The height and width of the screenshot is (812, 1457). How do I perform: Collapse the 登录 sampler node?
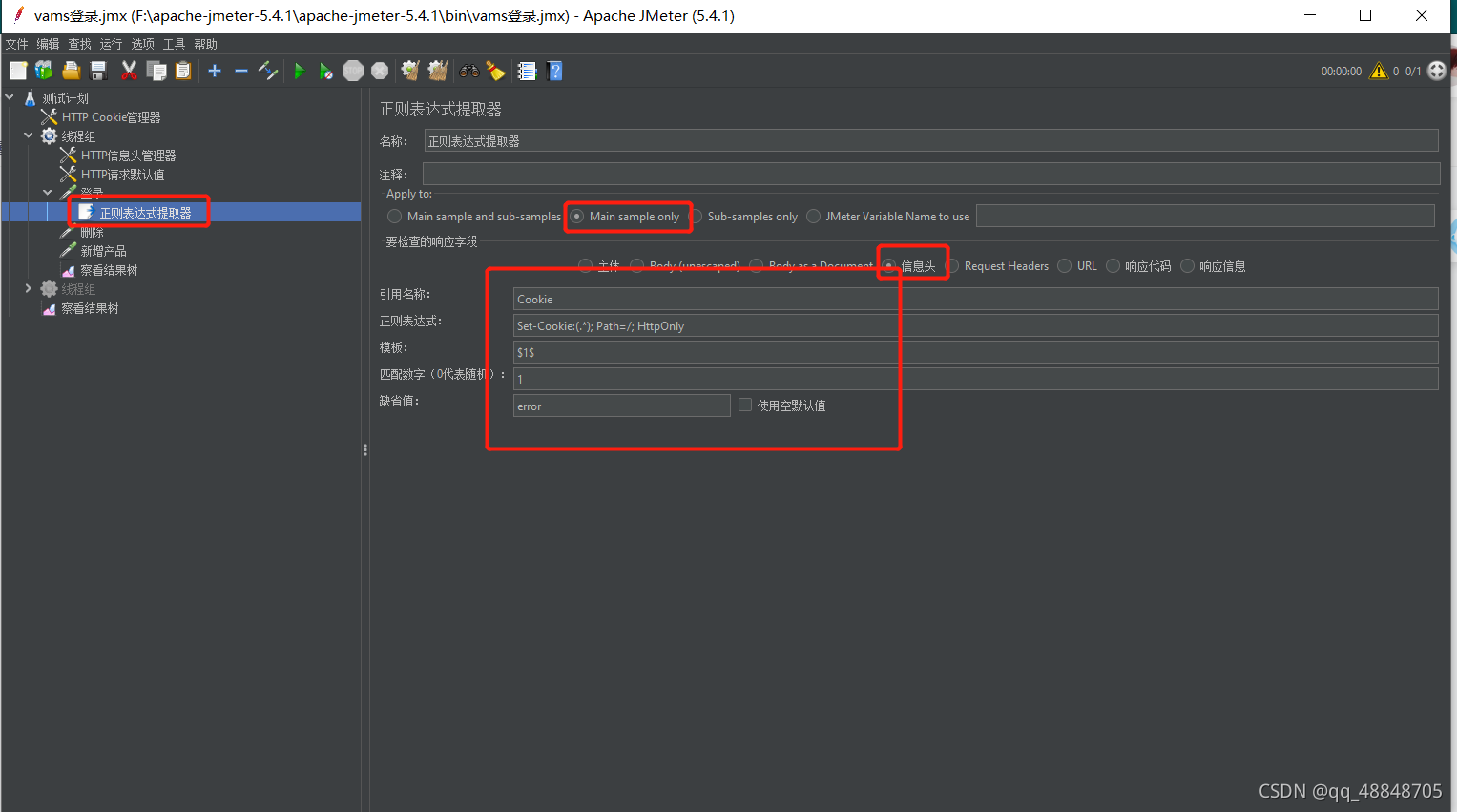click(47, 192)
